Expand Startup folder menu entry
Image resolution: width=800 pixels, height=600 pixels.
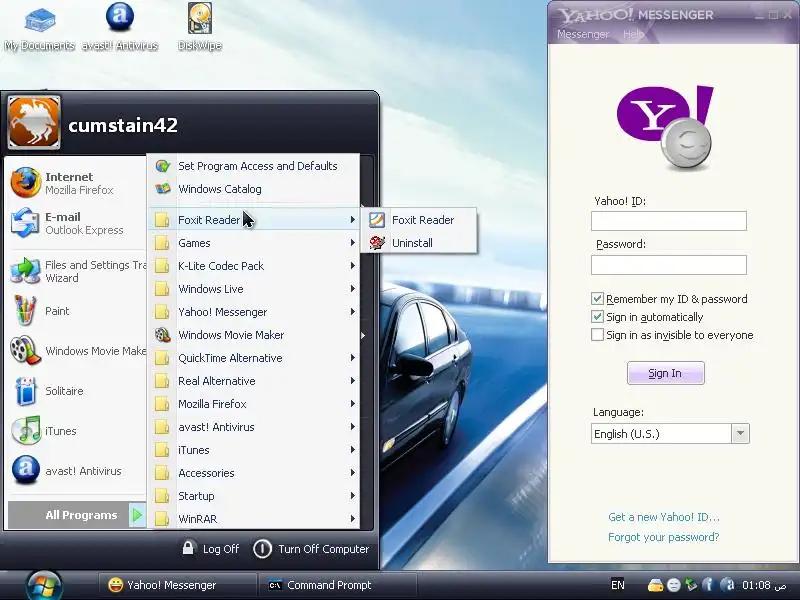click(x=254, y=496)
